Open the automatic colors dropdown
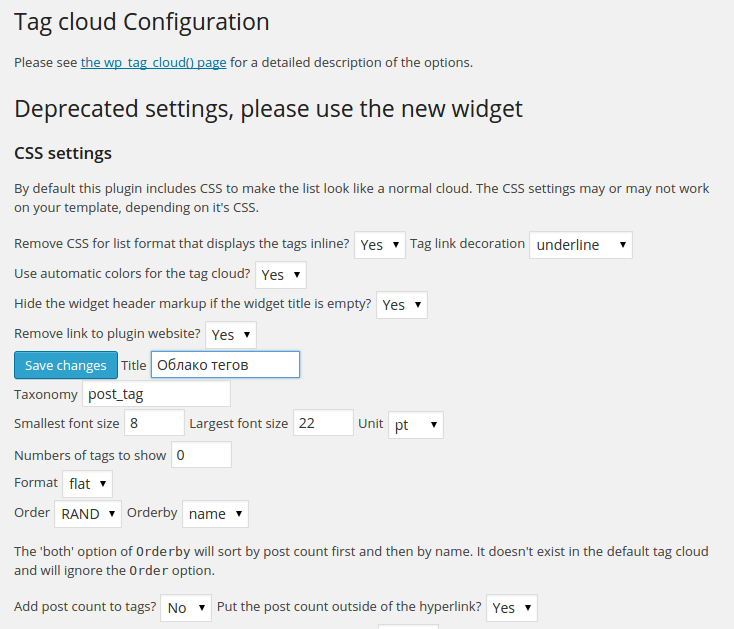 pos(281,274)
